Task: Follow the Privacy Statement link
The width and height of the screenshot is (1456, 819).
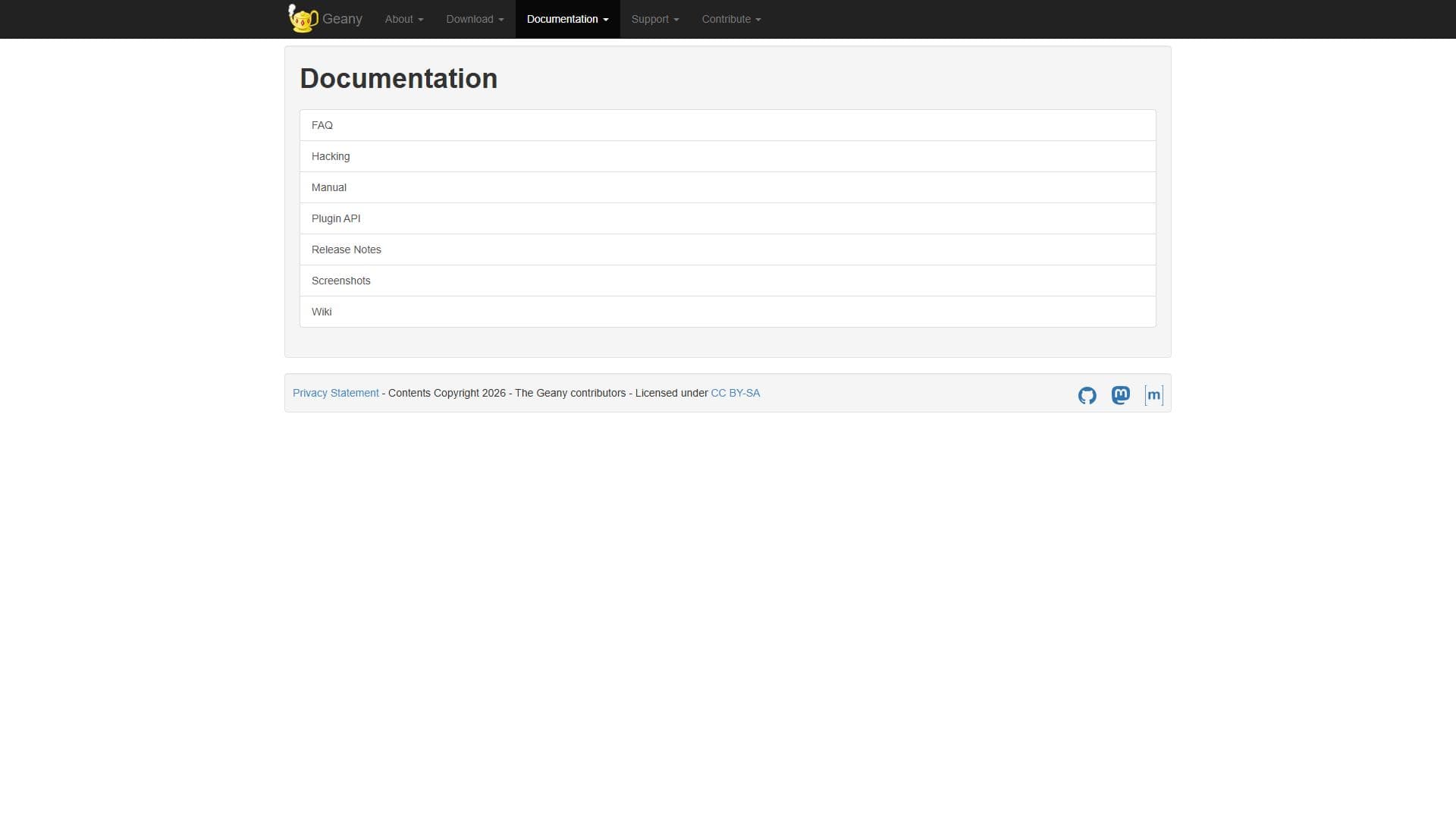Action: click(335, 393)
